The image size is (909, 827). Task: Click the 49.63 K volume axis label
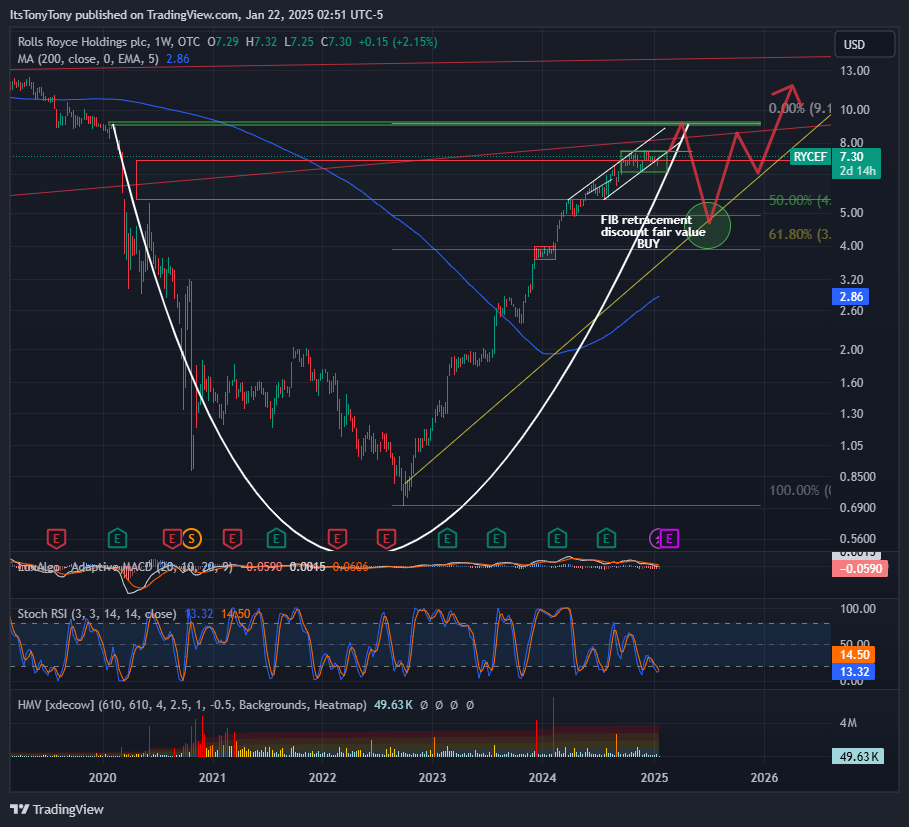coord(858,756)
